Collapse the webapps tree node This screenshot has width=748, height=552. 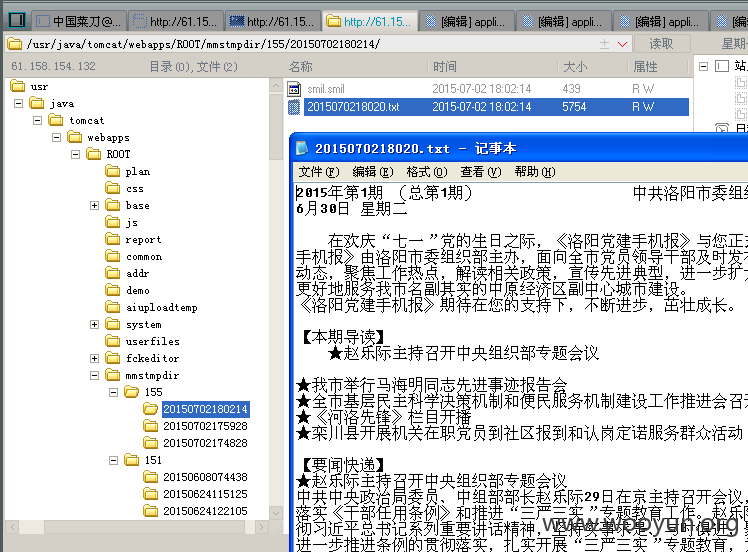pyautogui.click(x=56, y=137)
